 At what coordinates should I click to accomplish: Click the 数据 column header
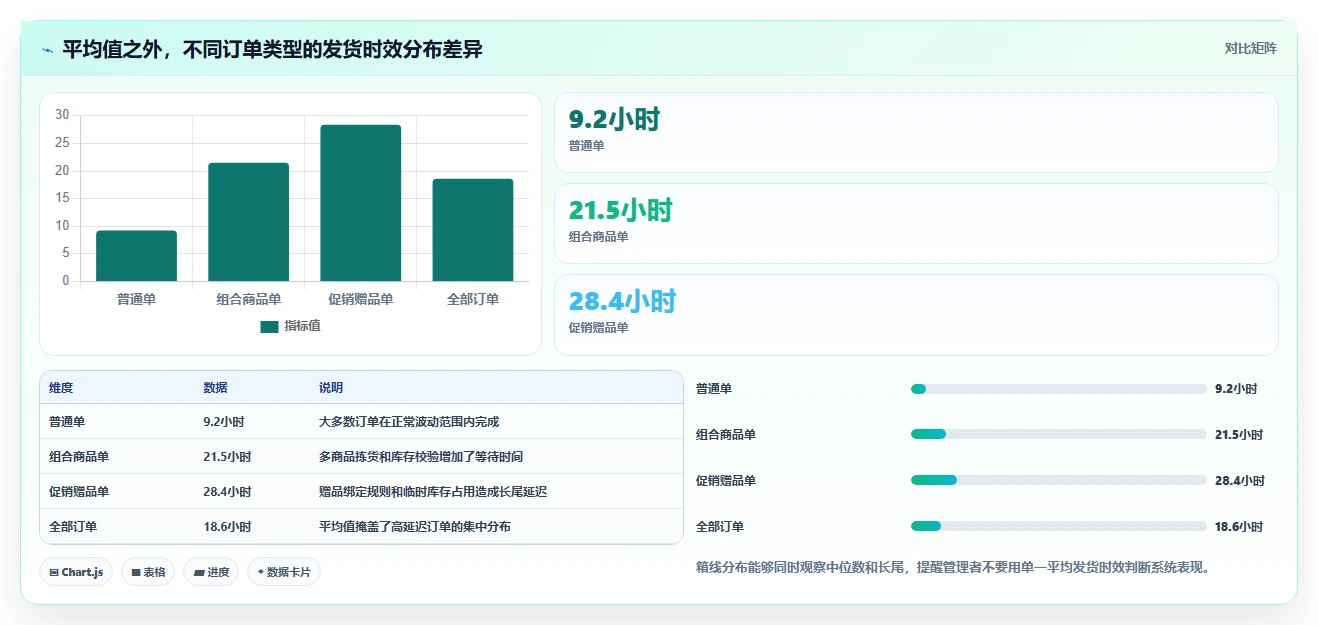tap(215, 388)
